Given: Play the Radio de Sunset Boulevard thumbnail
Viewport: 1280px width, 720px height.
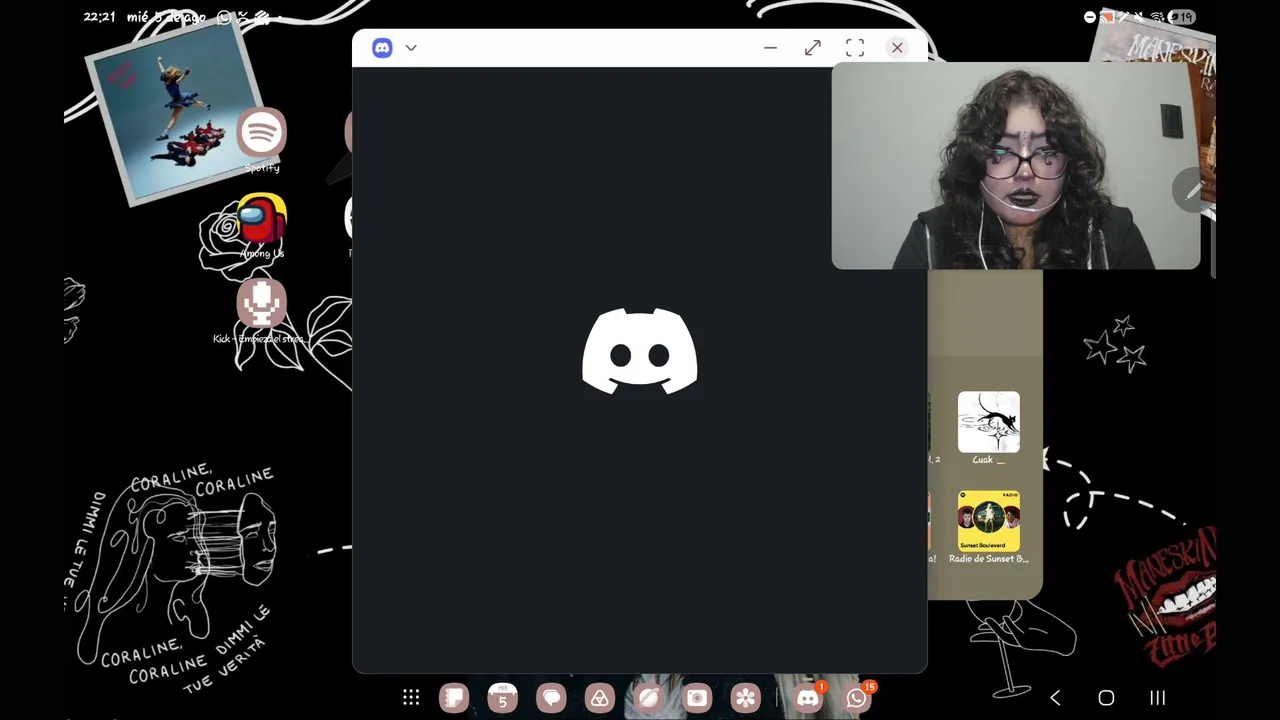Looking at the screenshot, I should click(x=989, y=521).
